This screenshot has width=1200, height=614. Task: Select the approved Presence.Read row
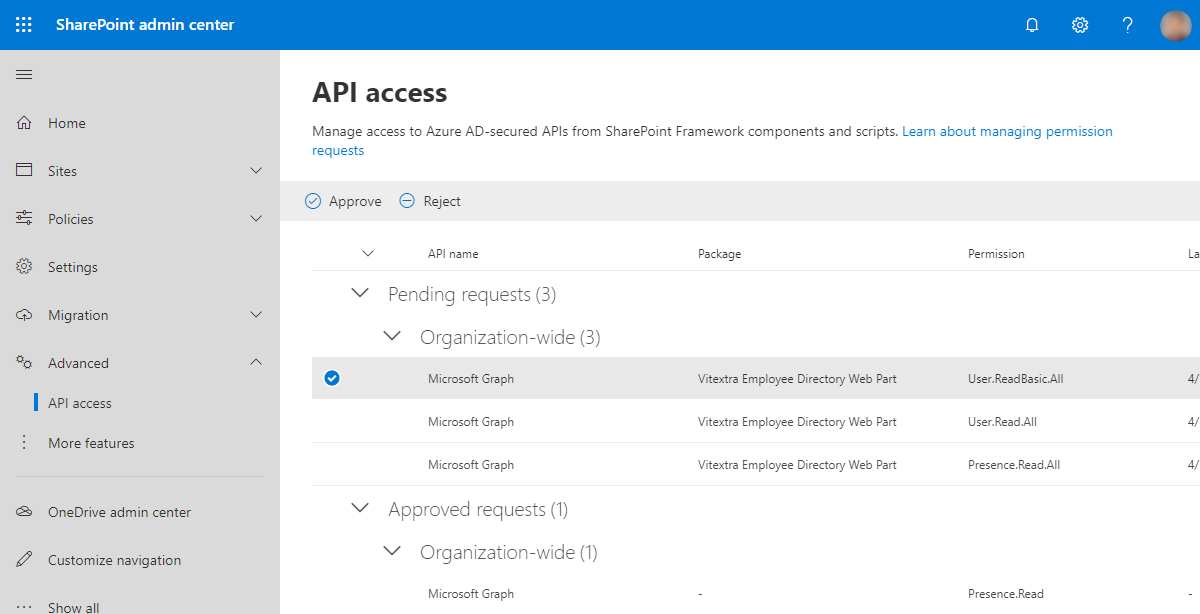(x=756, y=594)
